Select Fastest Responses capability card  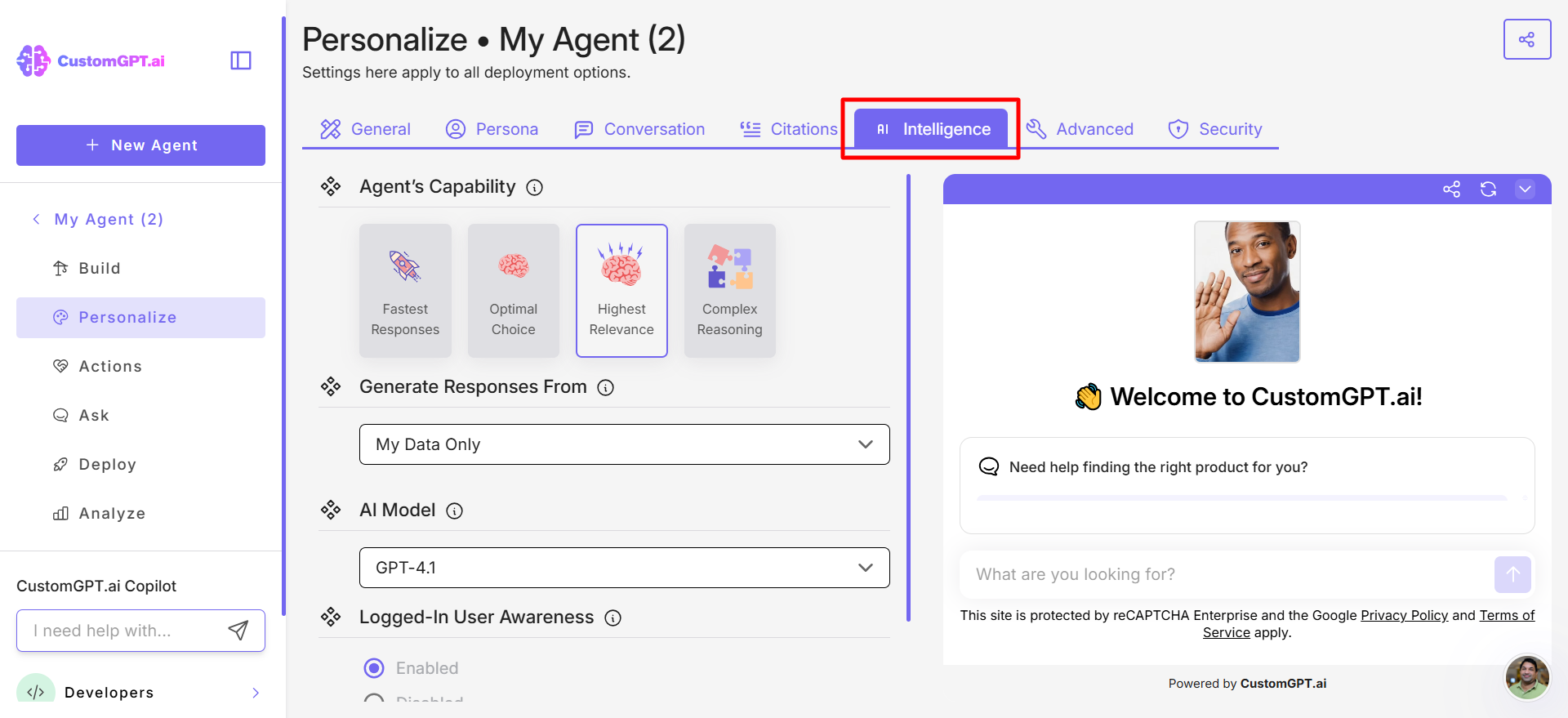coord(405,291)
